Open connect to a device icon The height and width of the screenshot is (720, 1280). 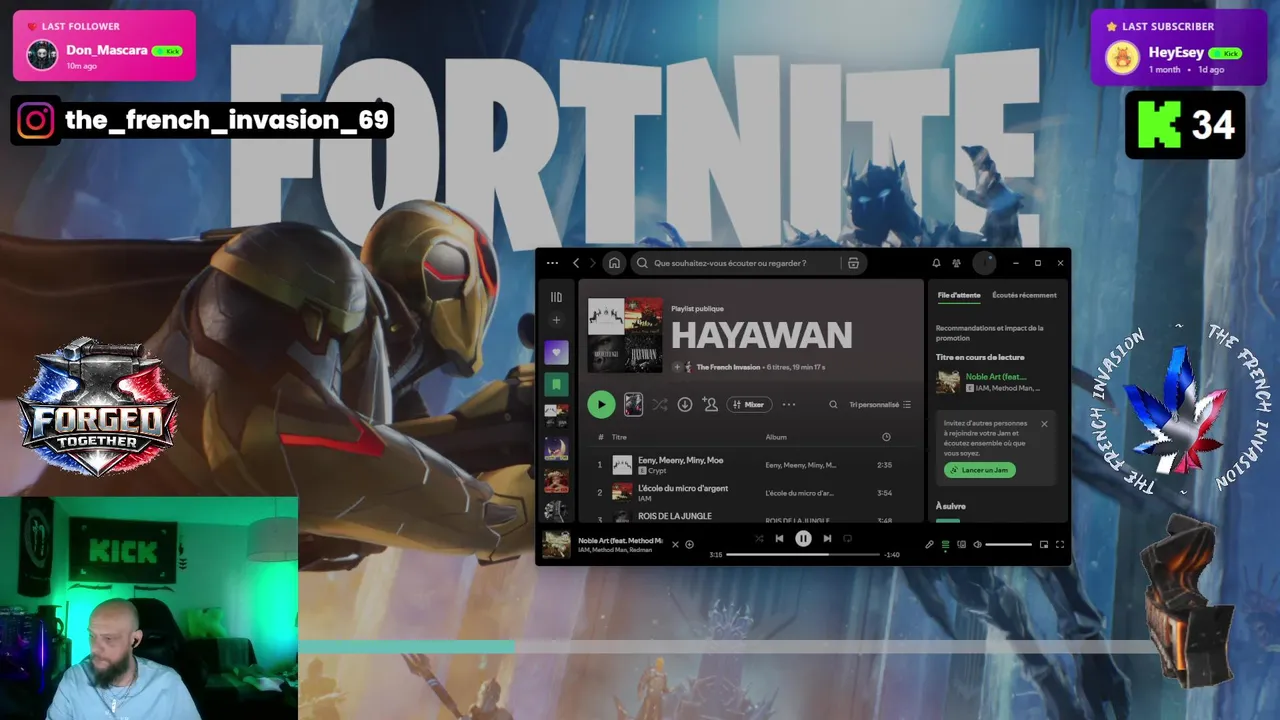tap(961, 544)
